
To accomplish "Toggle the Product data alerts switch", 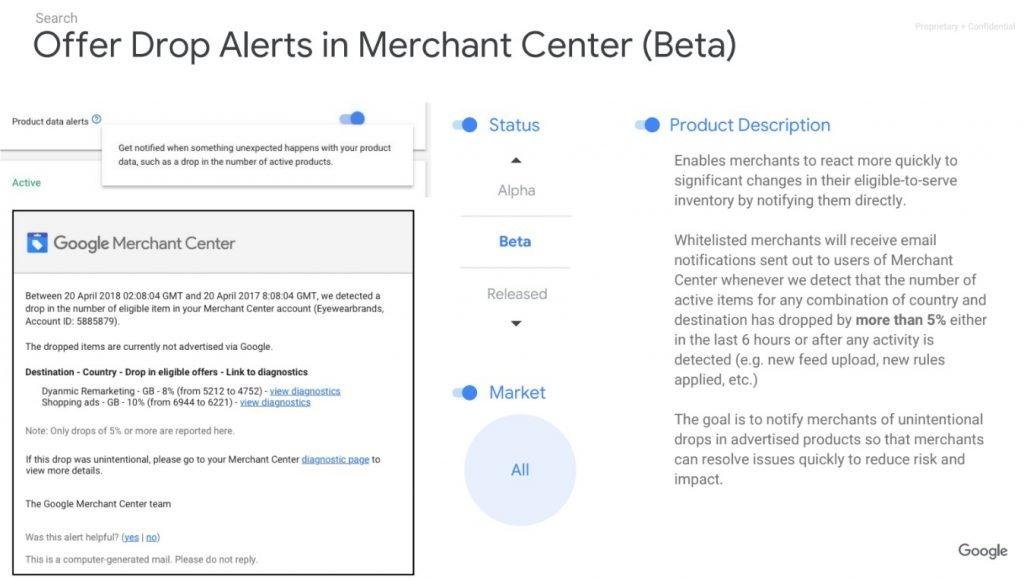I will [x=352, y=118].
